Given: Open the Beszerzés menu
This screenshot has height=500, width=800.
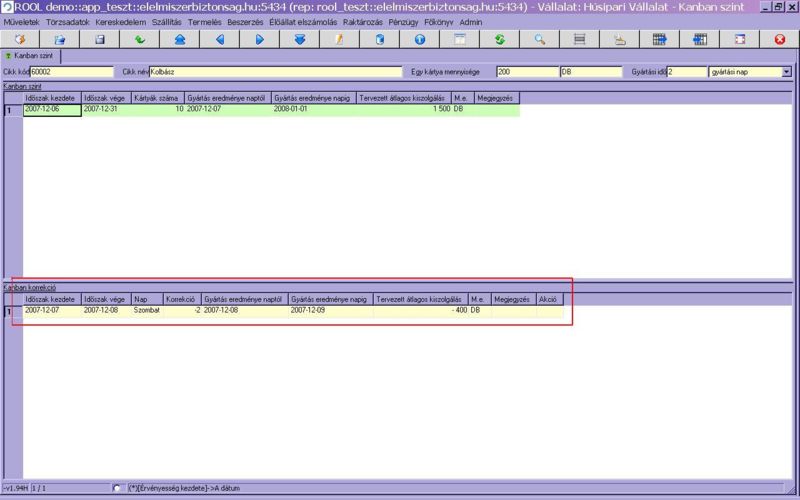Looking at the screenshot, I should (x=245, y=22).
